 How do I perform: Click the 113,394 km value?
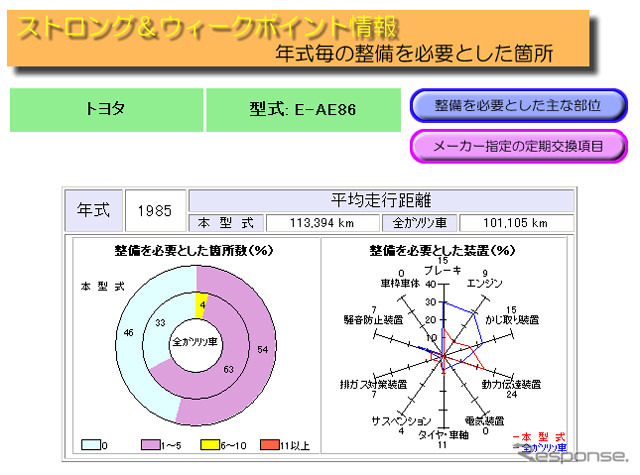pos(322,223)
